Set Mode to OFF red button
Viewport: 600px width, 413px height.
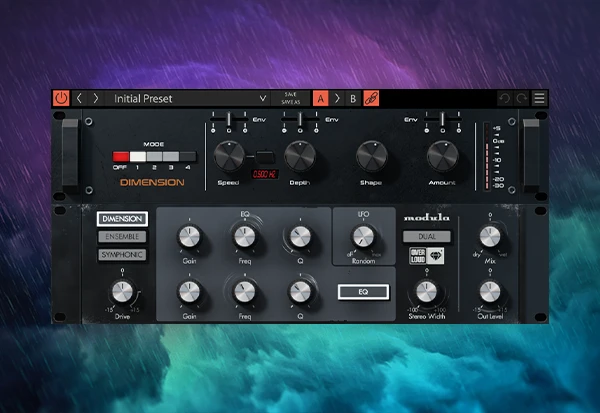tap(121, 157)
